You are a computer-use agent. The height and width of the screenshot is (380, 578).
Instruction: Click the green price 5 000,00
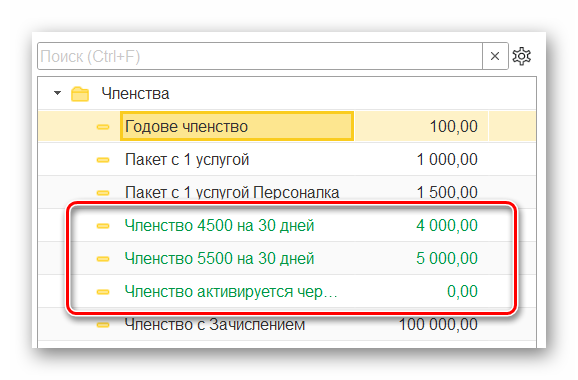click(x=447, y=258)
